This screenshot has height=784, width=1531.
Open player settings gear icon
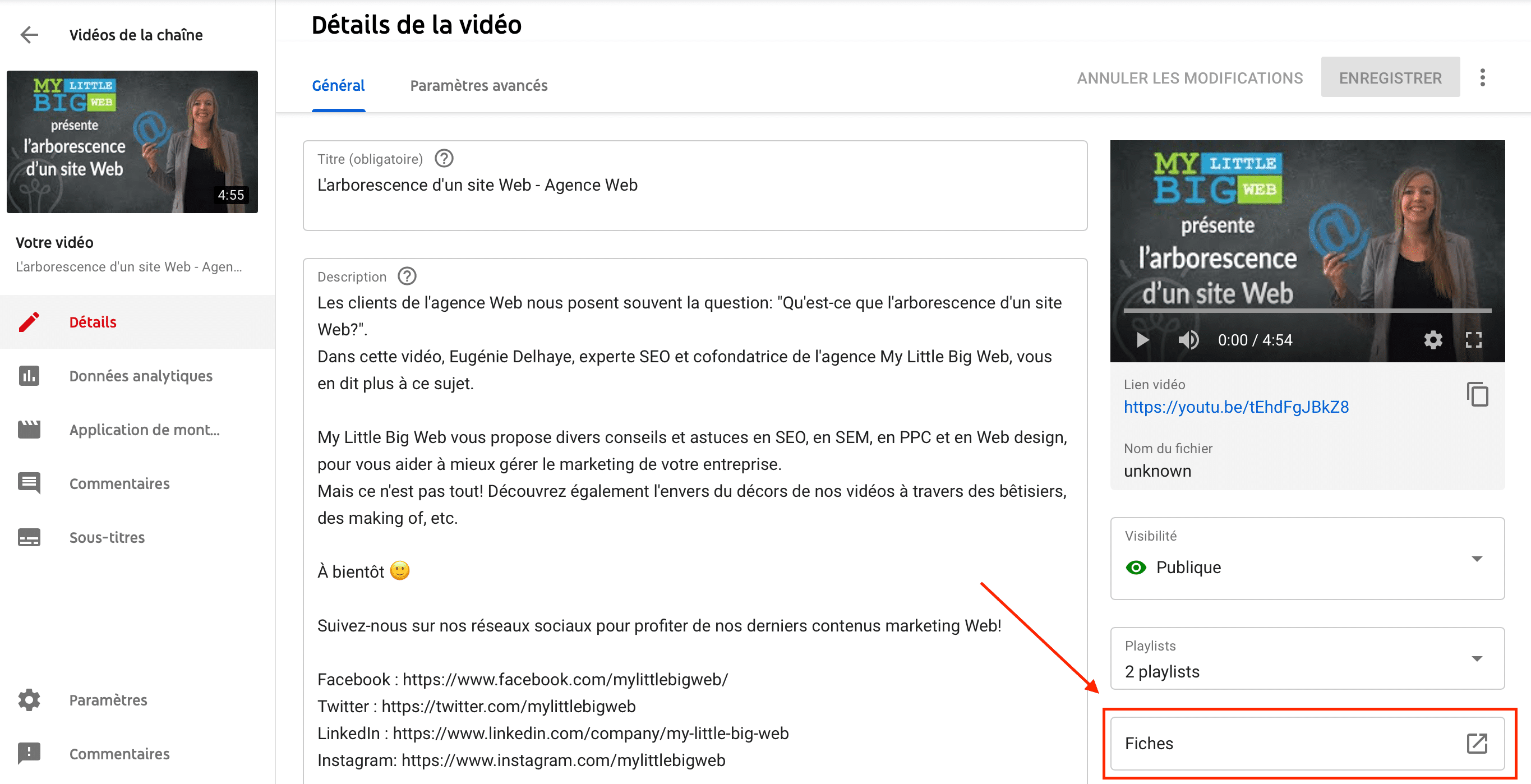pos(1433,340)
